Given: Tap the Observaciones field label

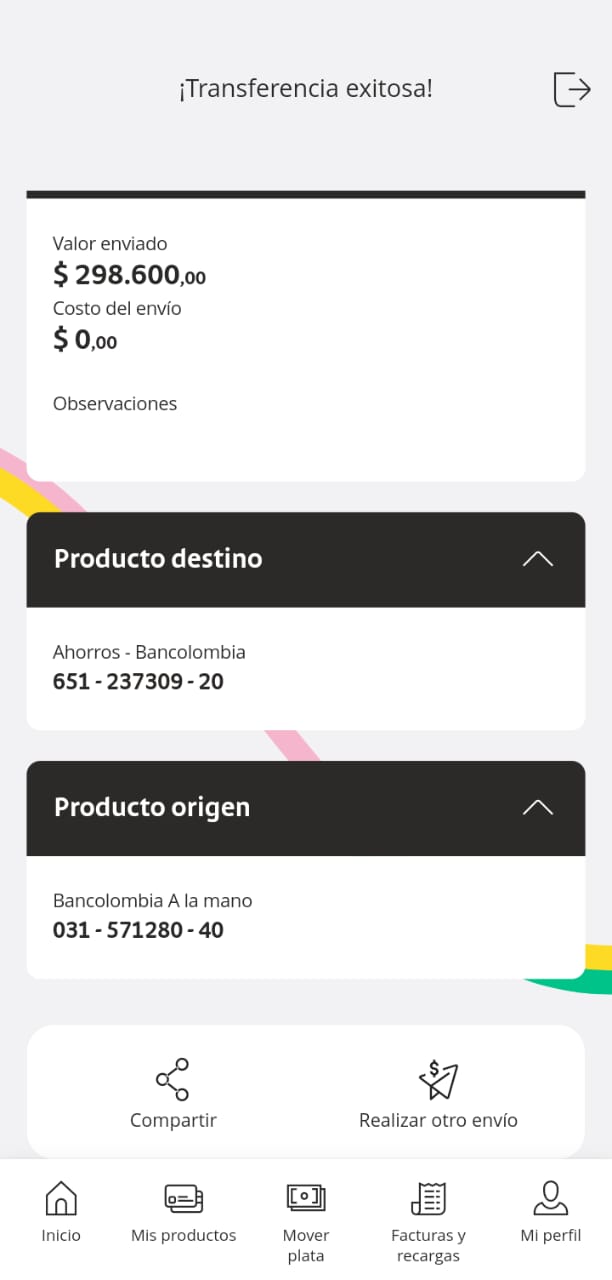Looking at the screenshot, I should pos(115,404).
